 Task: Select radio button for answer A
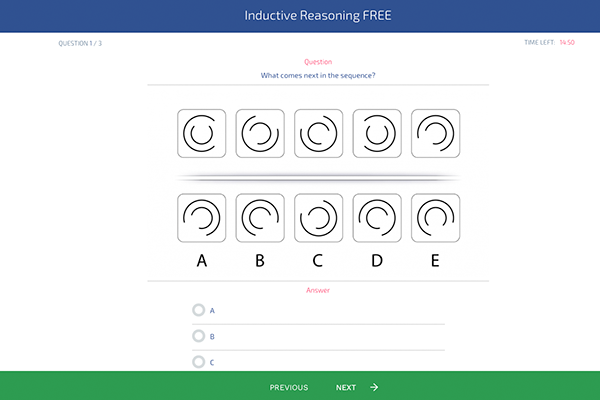(x=199, y=310)
